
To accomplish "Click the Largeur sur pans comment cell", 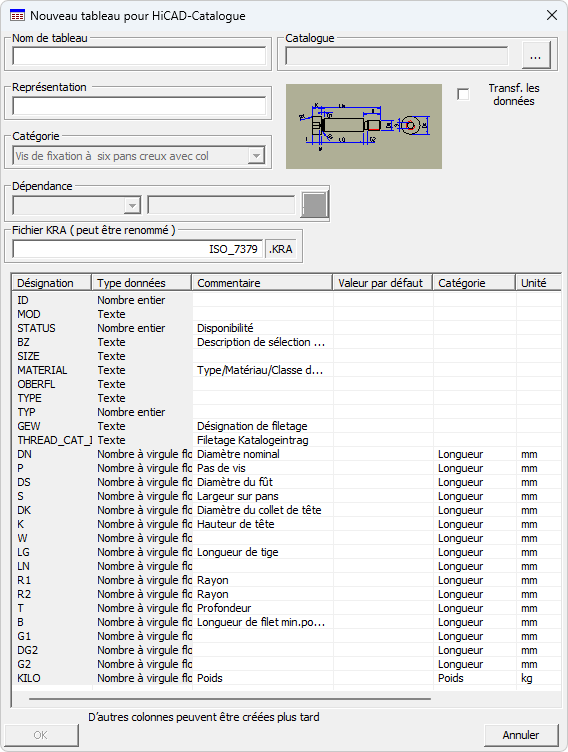I will coord(262,496).
